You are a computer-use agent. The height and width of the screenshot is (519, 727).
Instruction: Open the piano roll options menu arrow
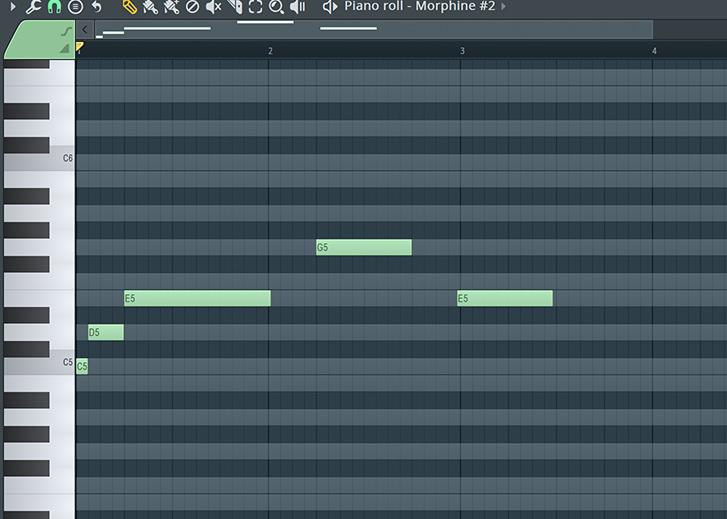(11, 7)
